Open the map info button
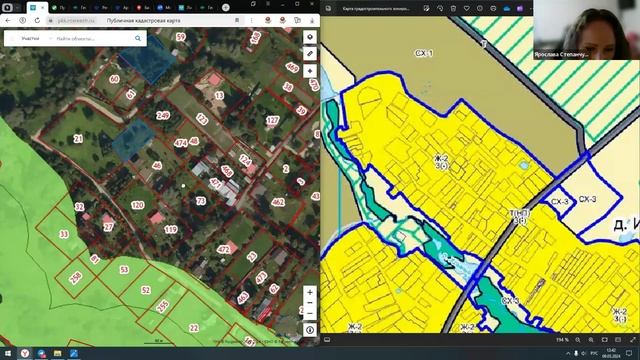The width and height of the screenshot is (640, 360). [310, 330]
